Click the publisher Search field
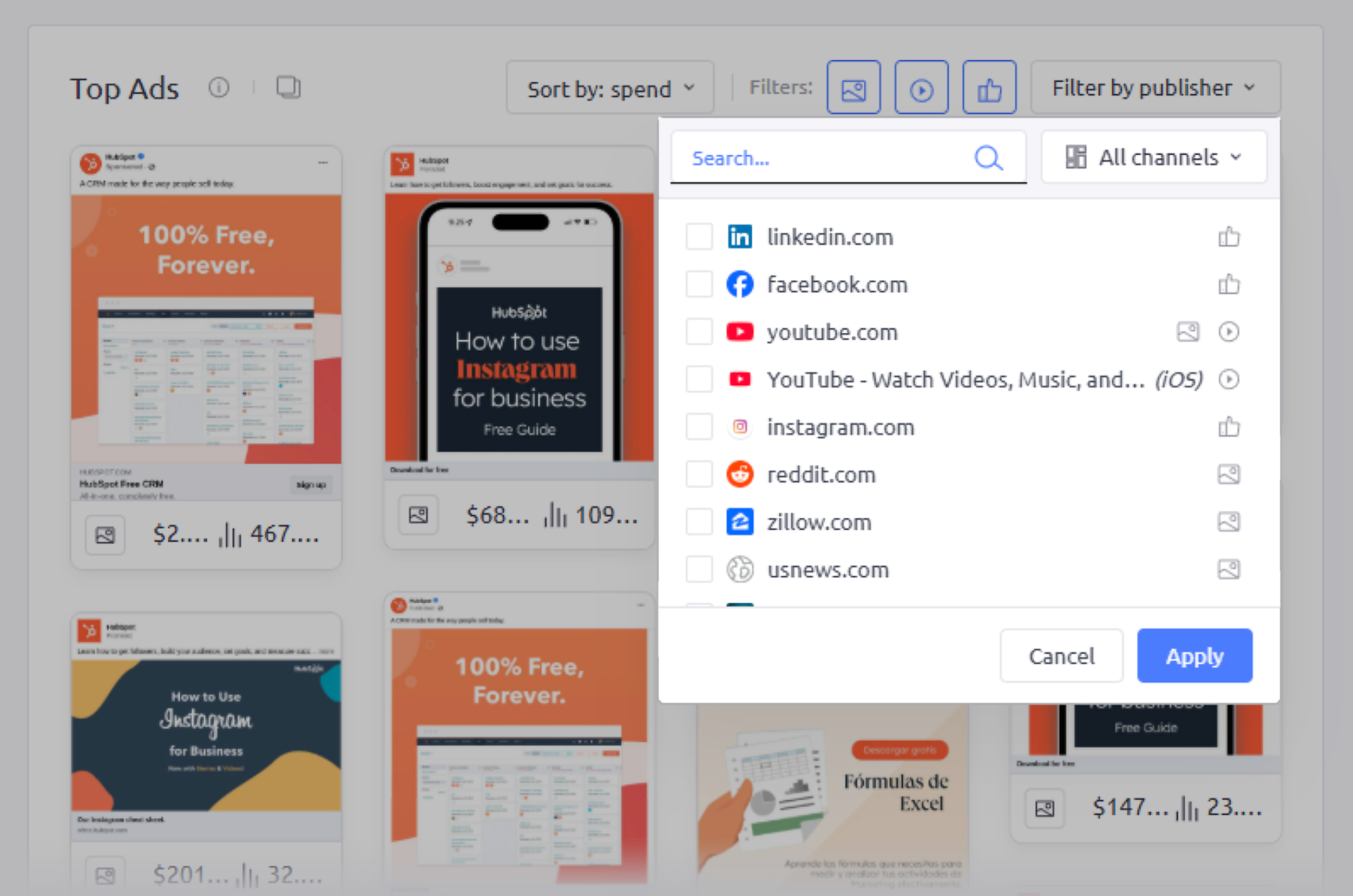Image resolution: width=1353 pixels, height=896 pixels. 848,157
